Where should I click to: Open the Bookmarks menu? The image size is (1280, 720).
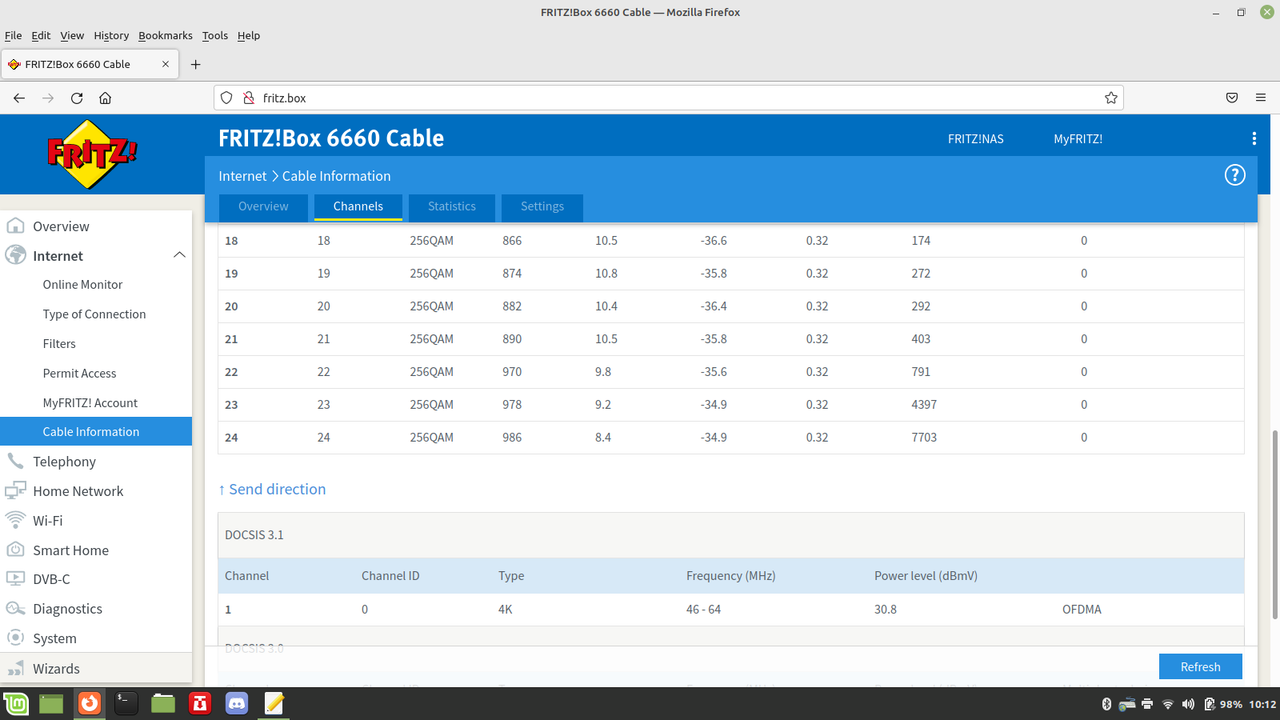tap(165, 35)
